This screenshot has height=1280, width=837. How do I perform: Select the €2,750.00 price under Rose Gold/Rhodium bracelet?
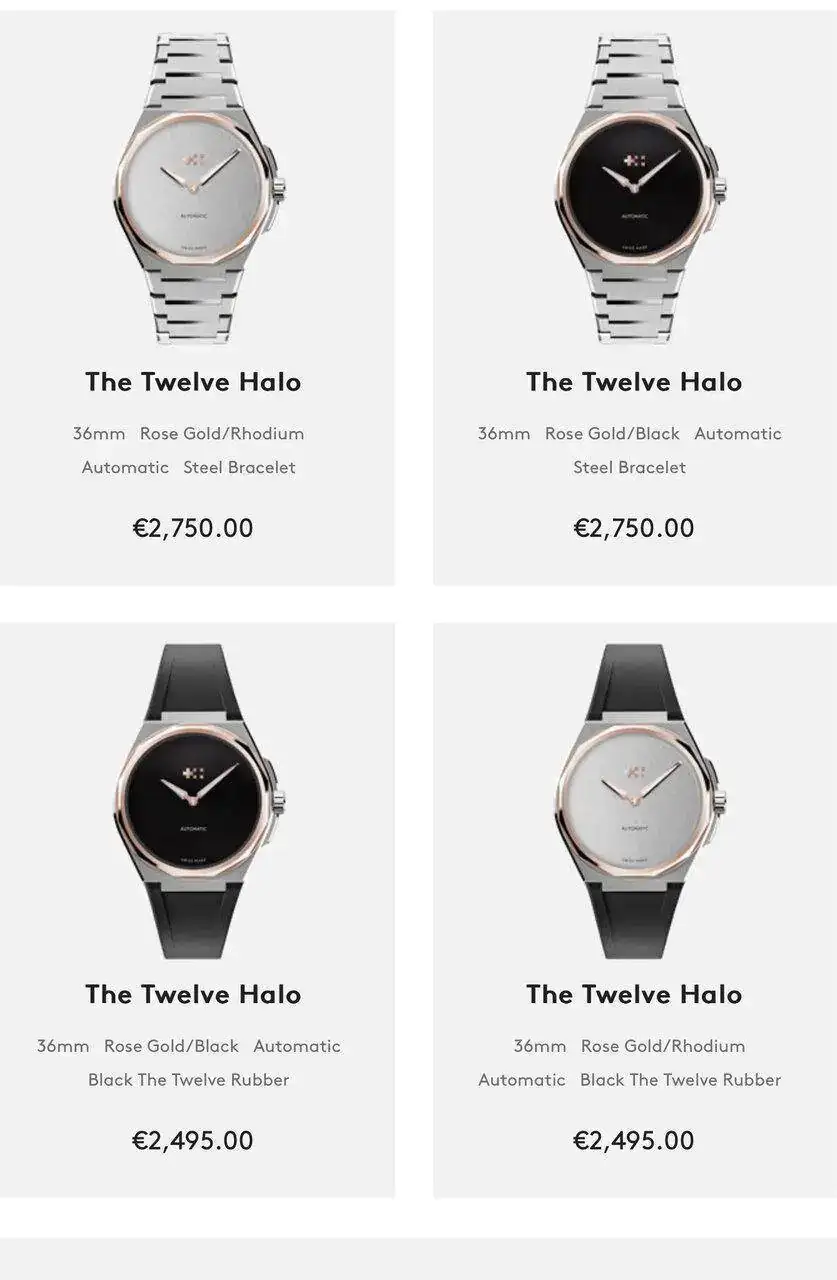pos(193,528)
